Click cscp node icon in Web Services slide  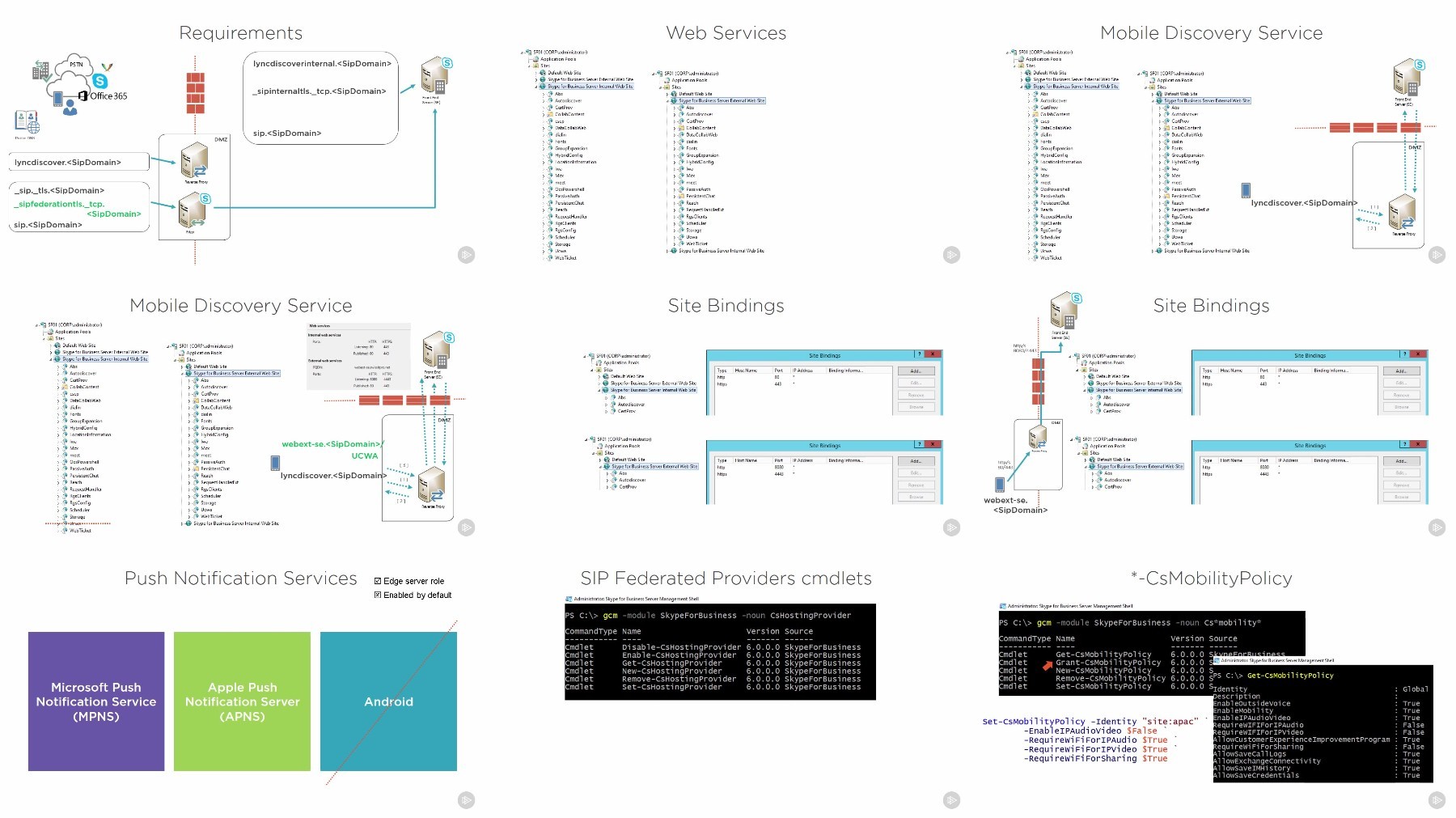pyautogui.click(x=550, y=121)
